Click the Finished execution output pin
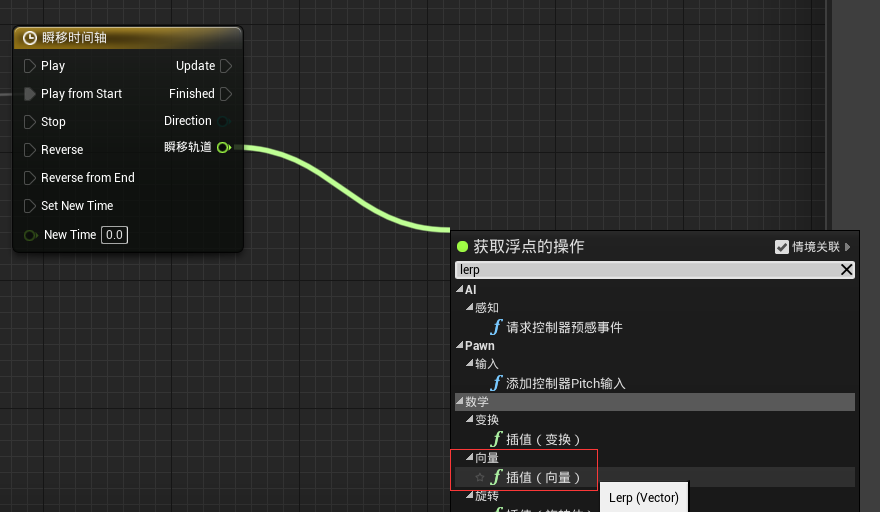 tap(226, 94)
